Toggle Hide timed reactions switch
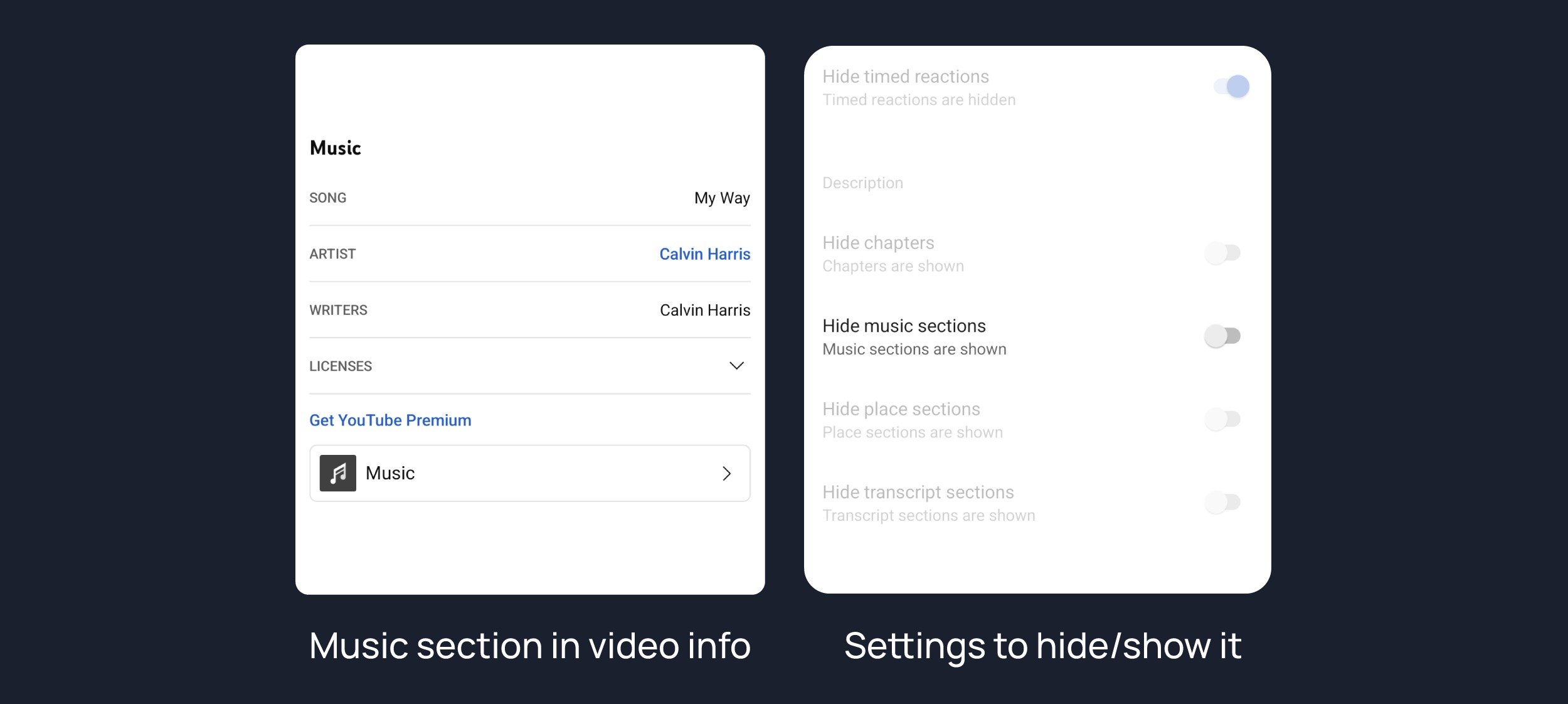Viewport: 1568px width, 704px height. (x=1231, y=87)
